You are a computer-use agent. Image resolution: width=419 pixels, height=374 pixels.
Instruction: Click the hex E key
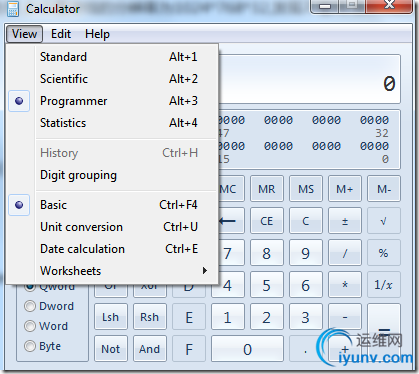click(x=189, y=317)
